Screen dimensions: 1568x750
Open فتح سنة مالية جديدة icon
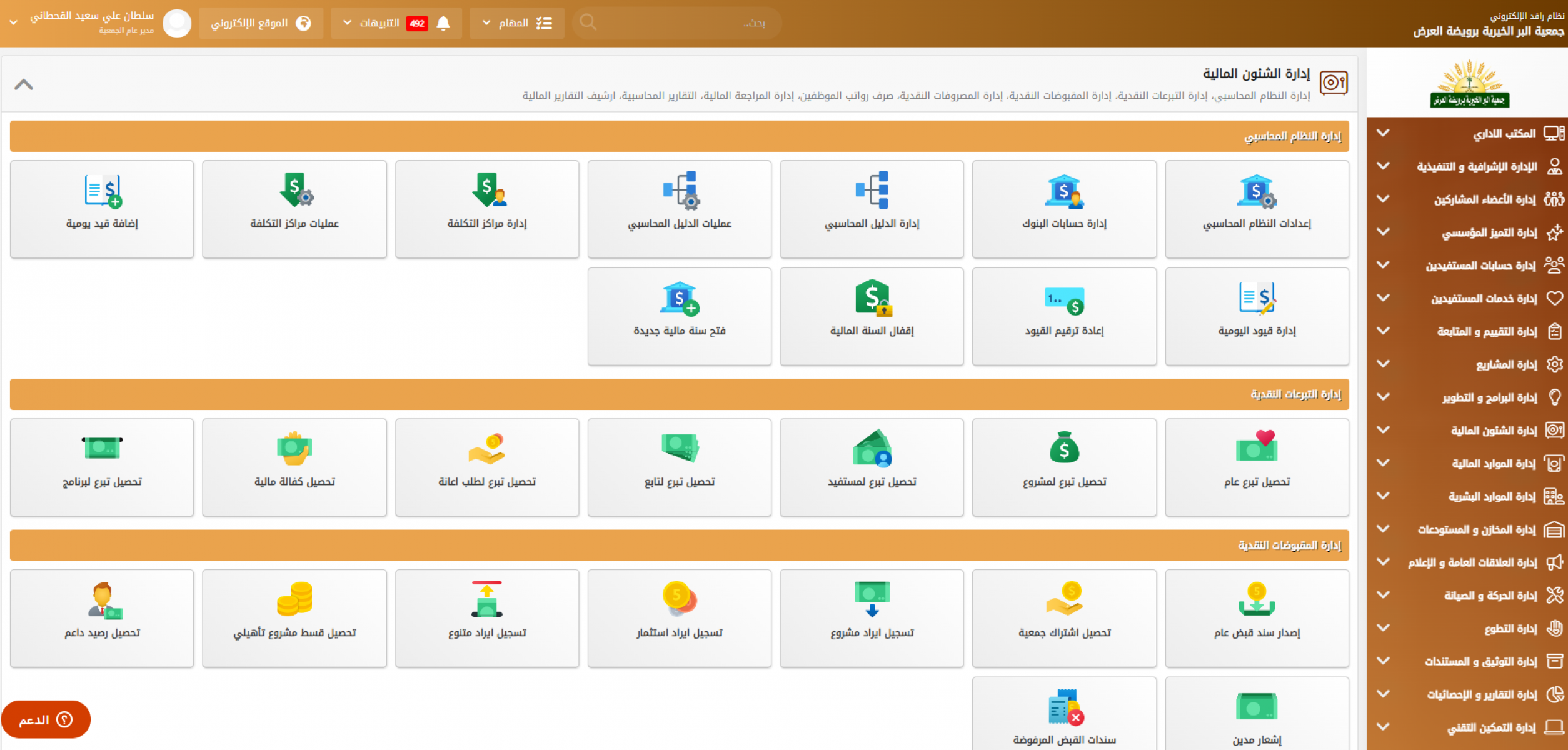pyautogui.click(x=680, y=298)
